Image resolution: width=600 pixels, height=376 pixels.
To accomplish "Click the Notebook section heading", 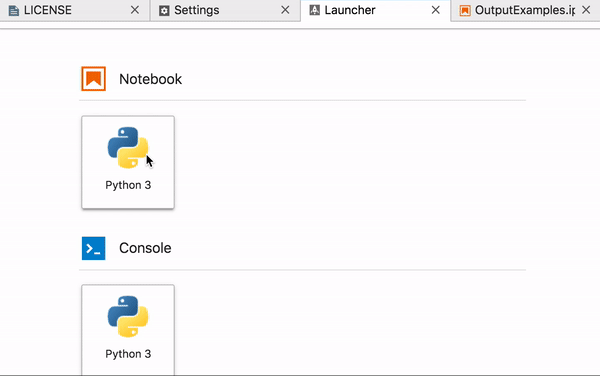I will coord(150,79).
